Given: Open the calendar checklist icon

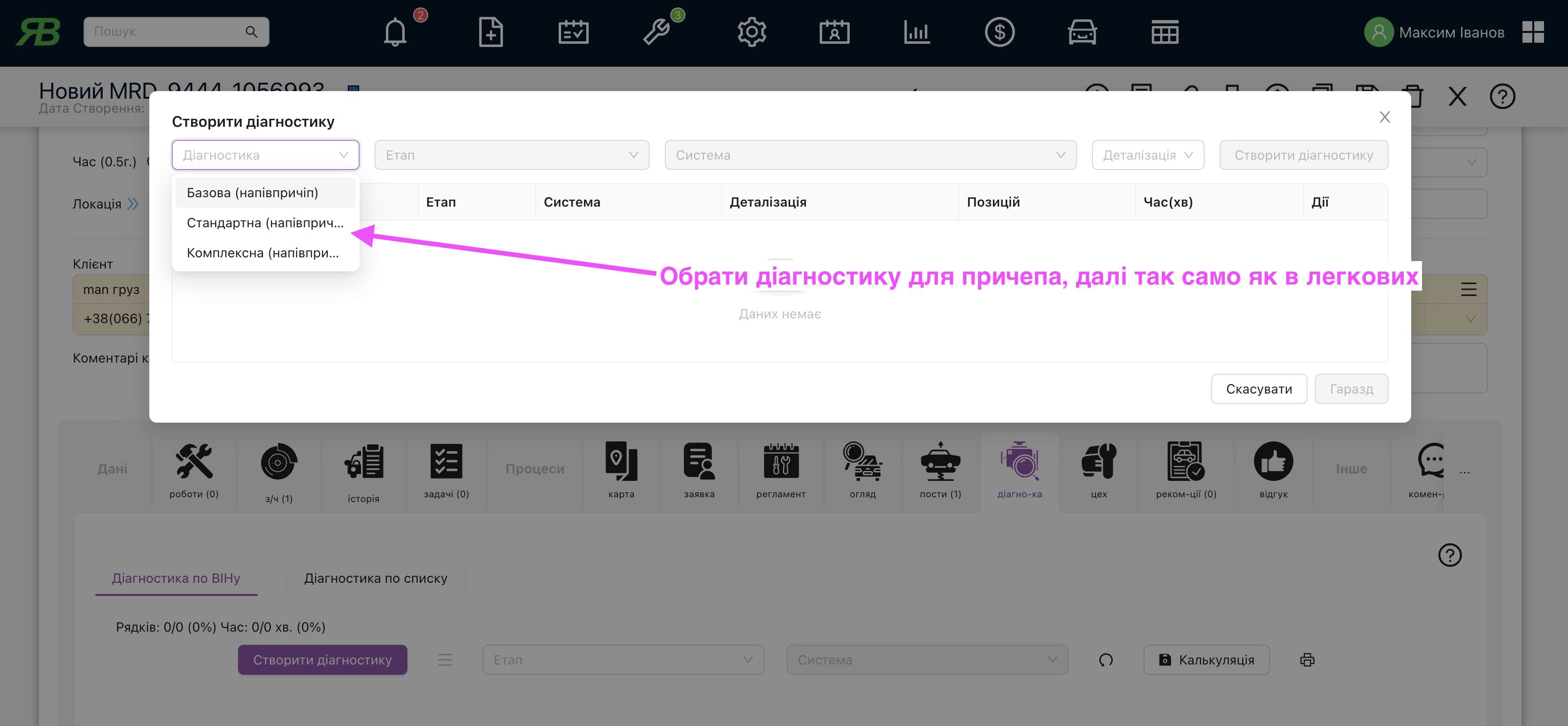Looking at the screenshot, I should [x=573, y=32].
